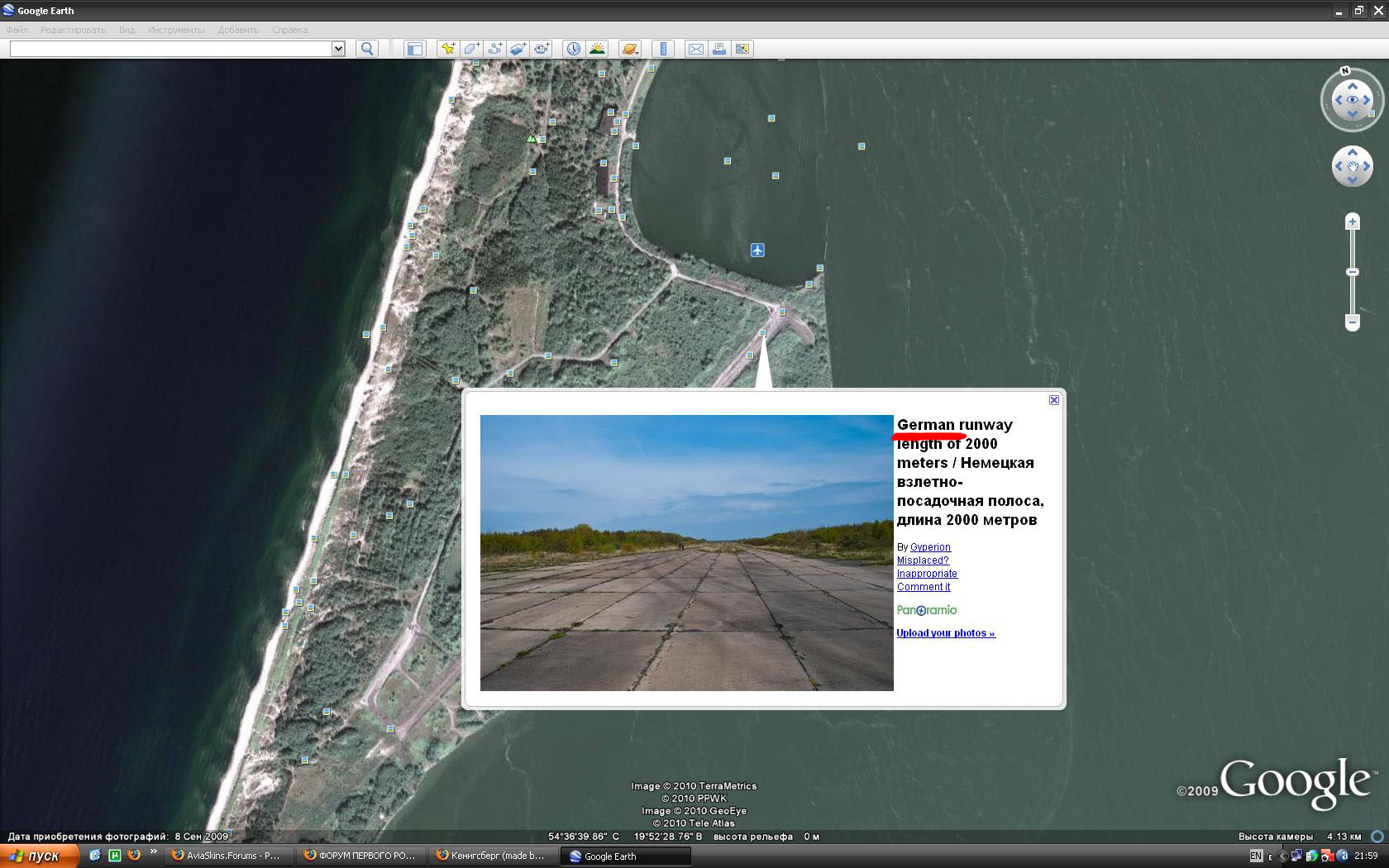Click the search magnifier button
Image resolution: width=1389 pixels, height=868 pixels.
[367, 49]
